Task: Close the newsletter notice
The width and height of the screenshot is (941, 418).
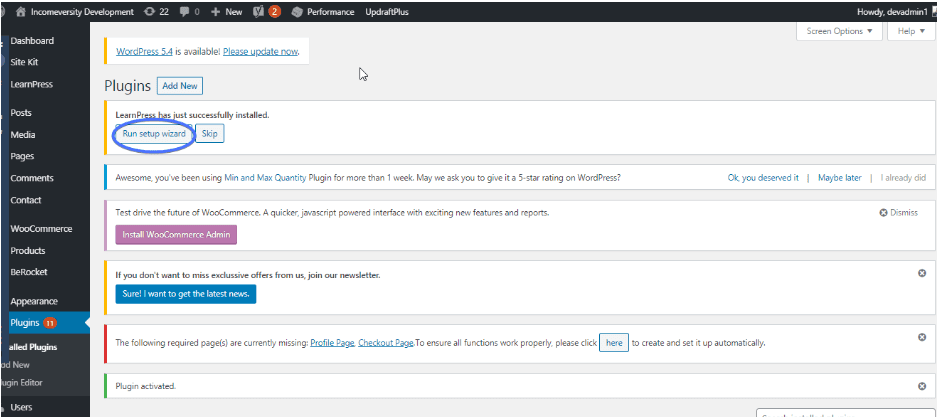Action: click(x=922, y=273)
